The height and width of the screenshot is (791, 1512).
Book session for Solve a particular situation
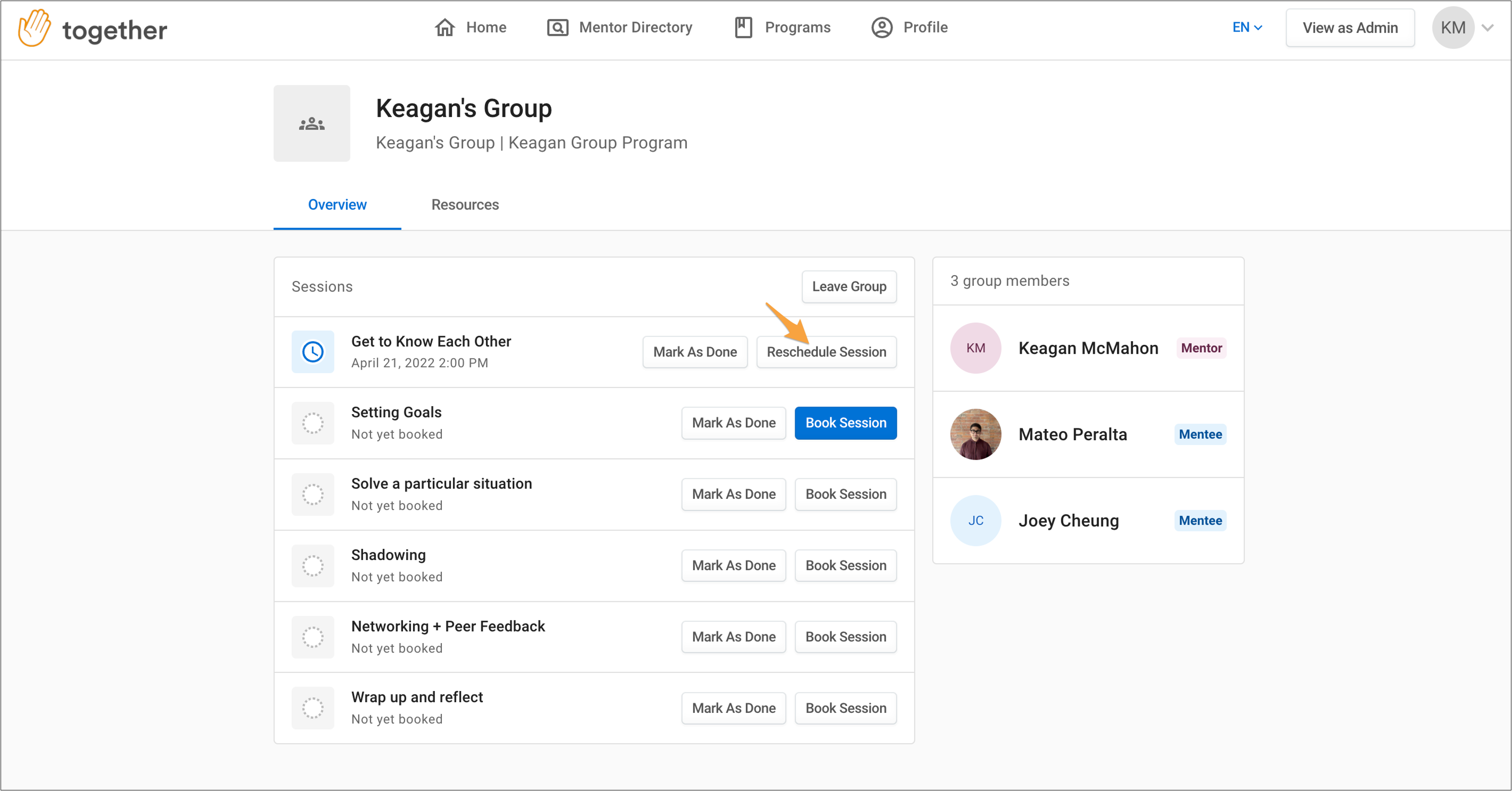[846, 494]
